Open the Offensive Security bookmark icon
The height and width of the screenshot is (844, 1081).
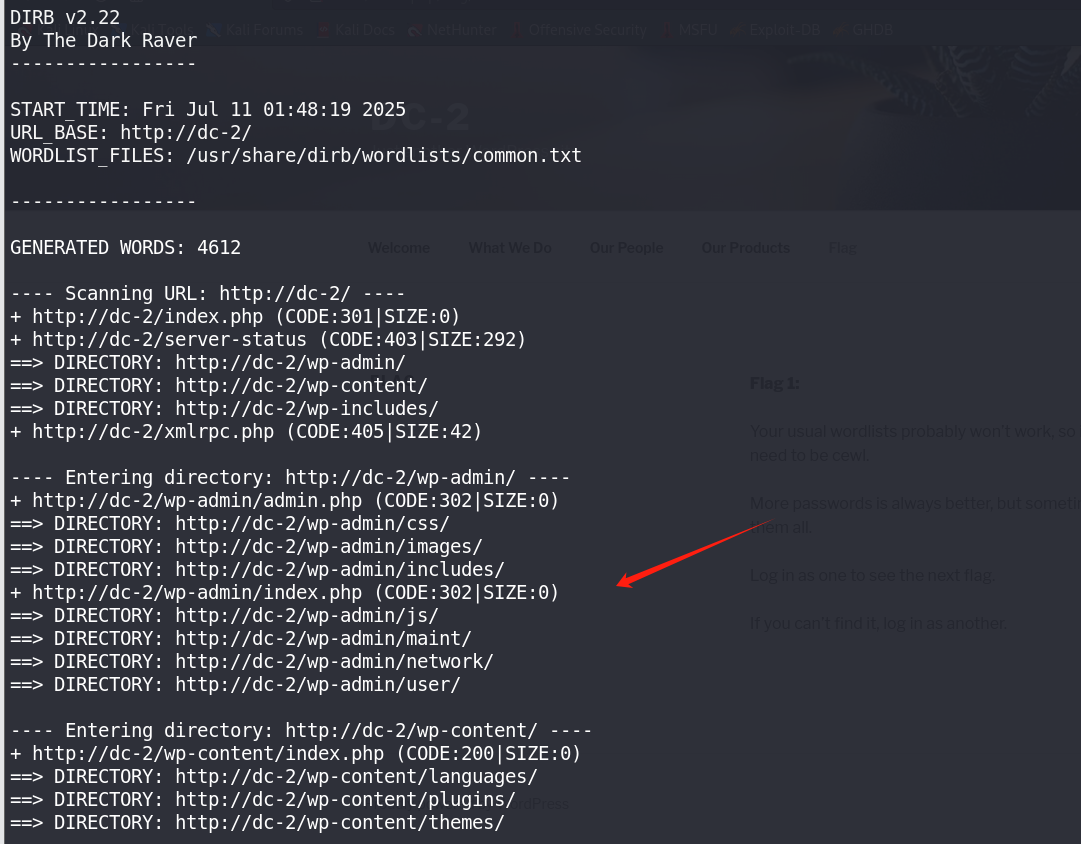pyautogui.click(x=517, y=30)
